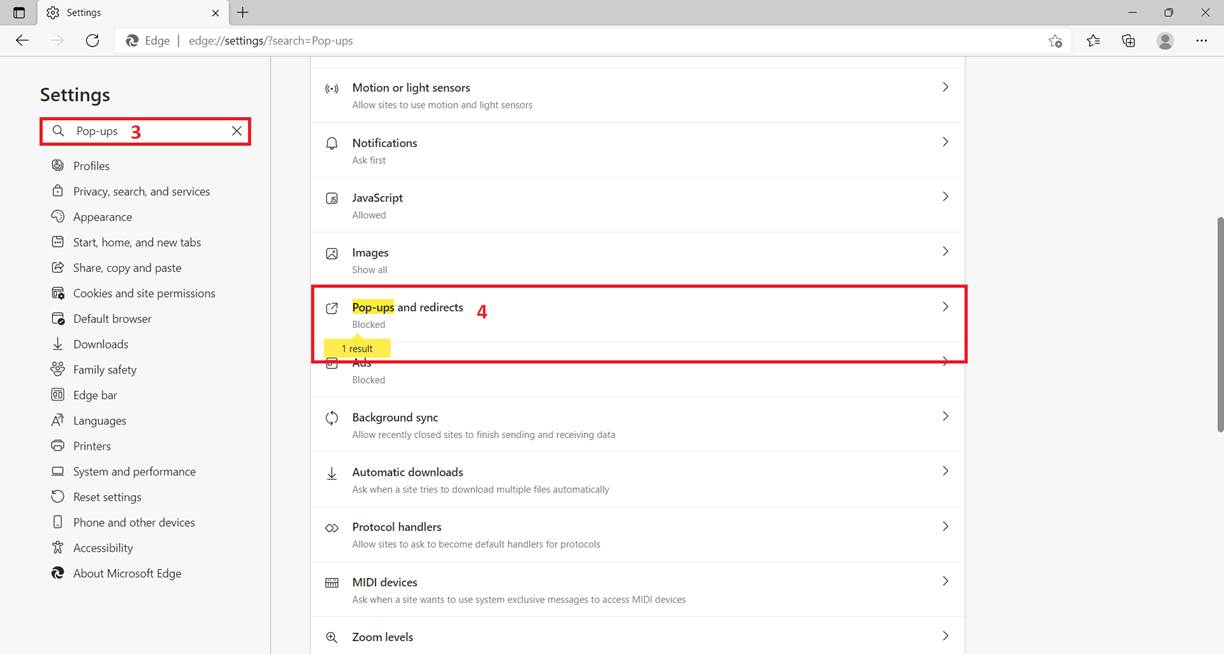Click the Edge logo beside About
1224x654 pixels.
(58, 573)
